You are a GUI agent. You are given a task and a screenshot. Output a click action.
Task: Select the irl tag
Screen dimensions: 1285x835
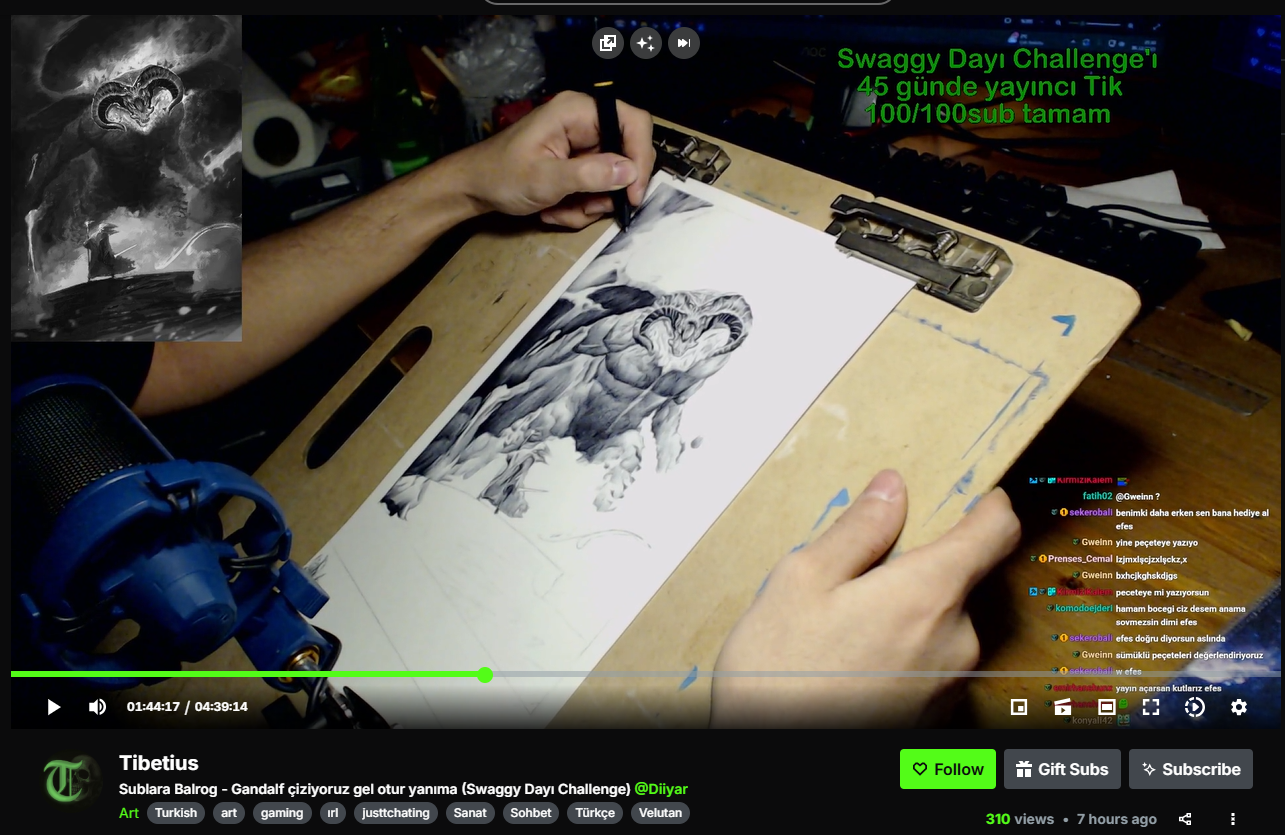(x=333, y=813)
